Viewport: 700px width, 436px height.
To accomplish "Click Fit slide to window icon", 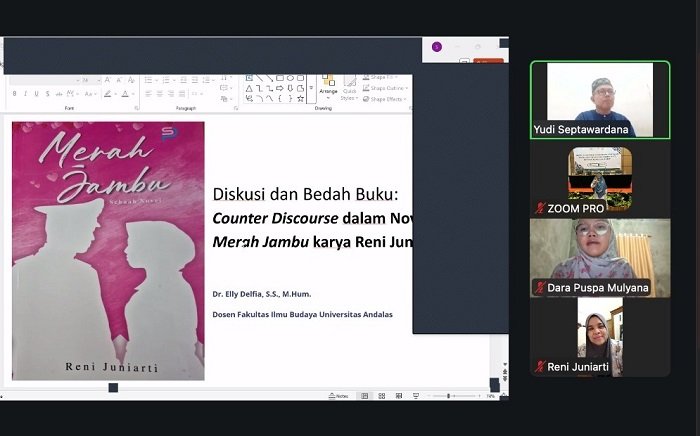I will (x=503, y=395).
